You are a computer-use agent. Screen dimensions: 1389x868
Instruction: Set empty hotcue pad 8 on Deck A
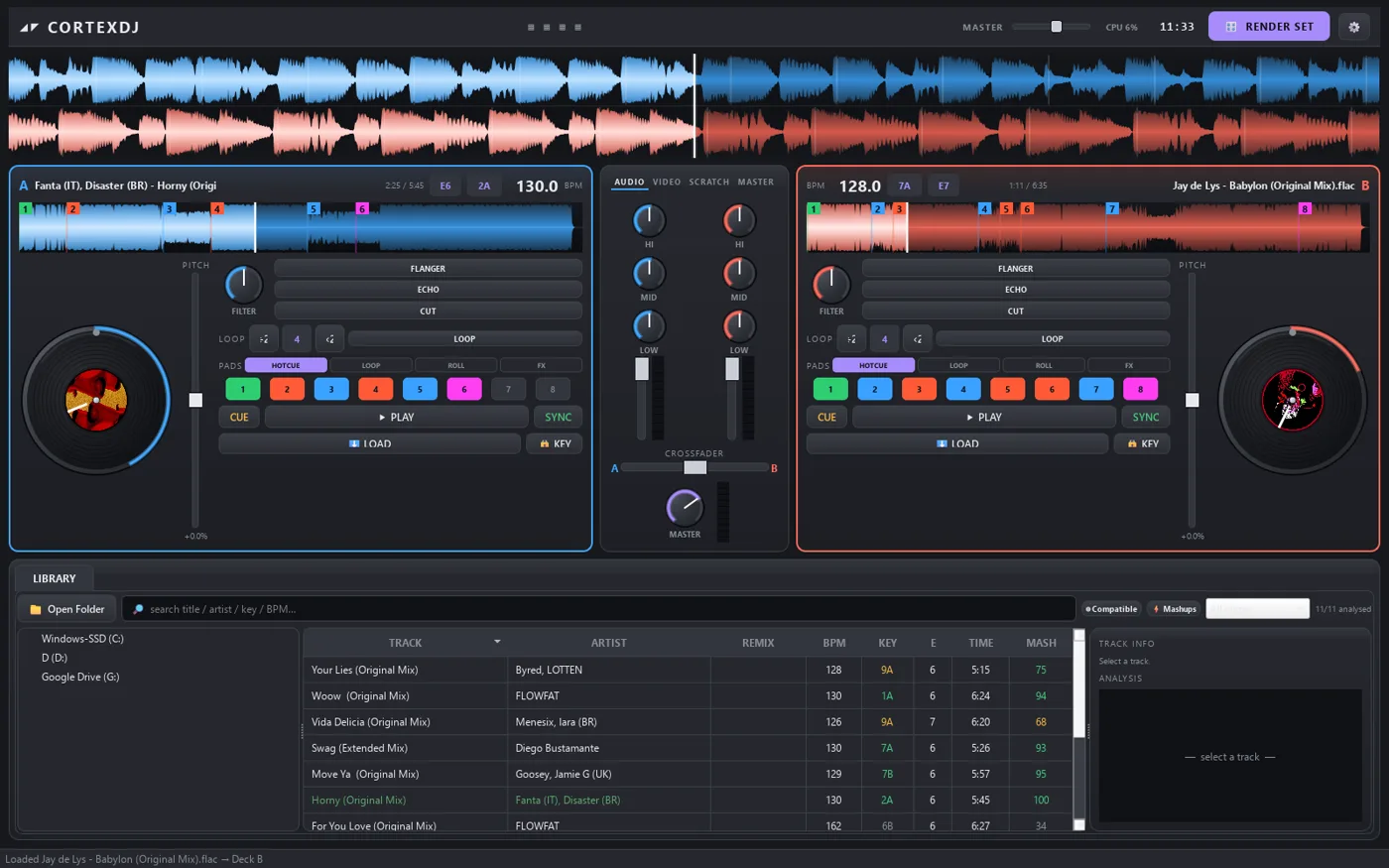(x=553, y=389)
